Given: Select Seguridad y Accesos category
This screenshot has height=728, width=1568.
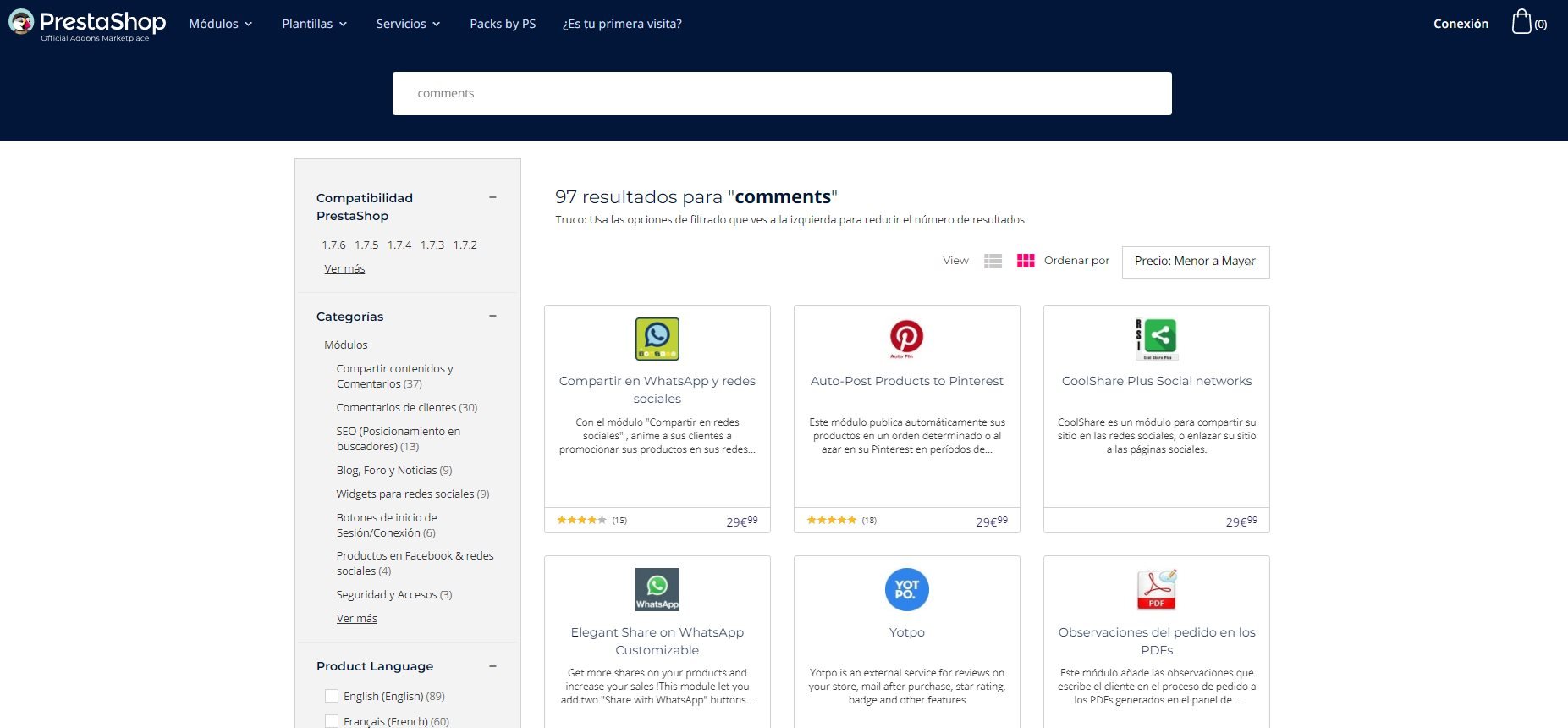Looking at the screenshot, I should click(x=394, y=594).
